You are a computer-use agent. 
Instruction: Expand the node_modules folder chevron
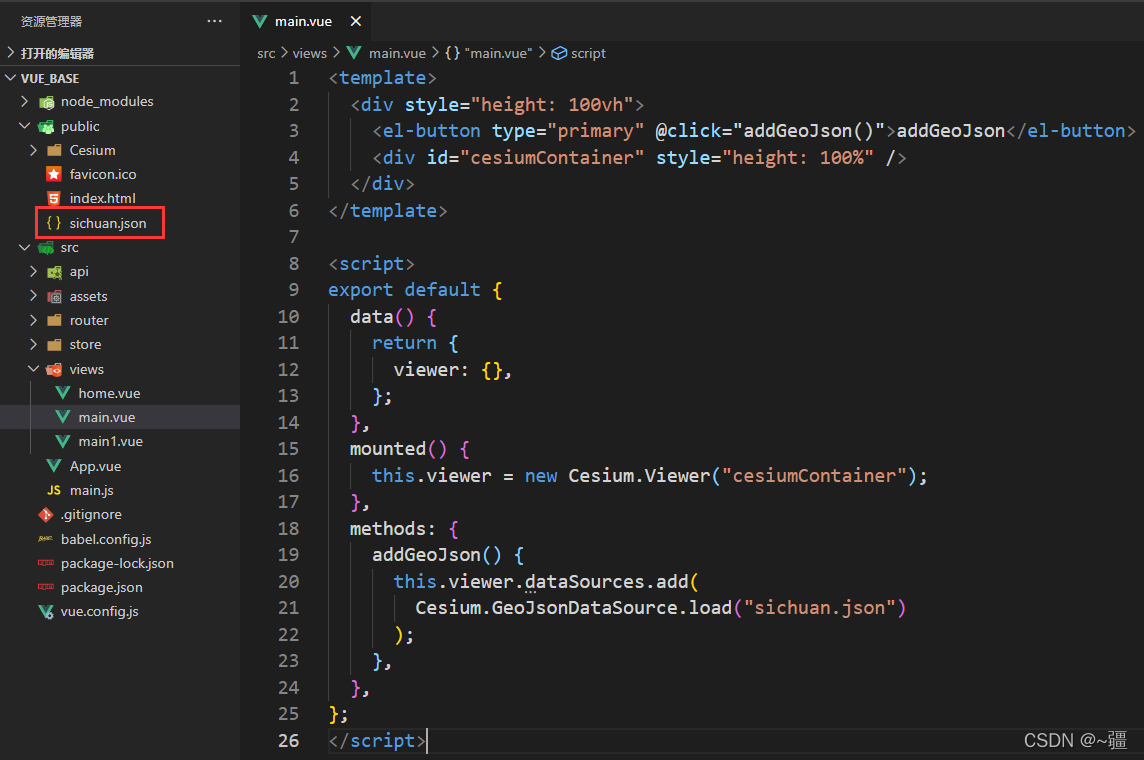tap(25, 101)
